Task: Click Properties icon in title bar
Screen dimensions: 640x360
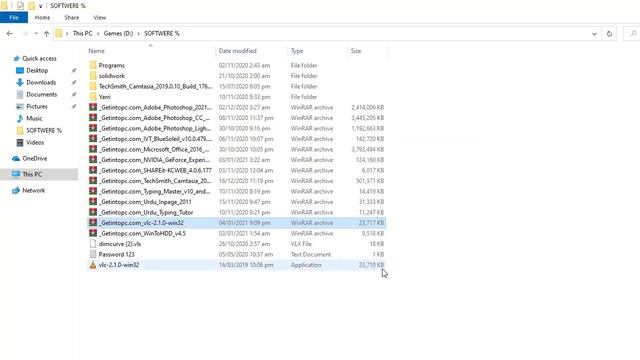Action: [x=20, y=6]
